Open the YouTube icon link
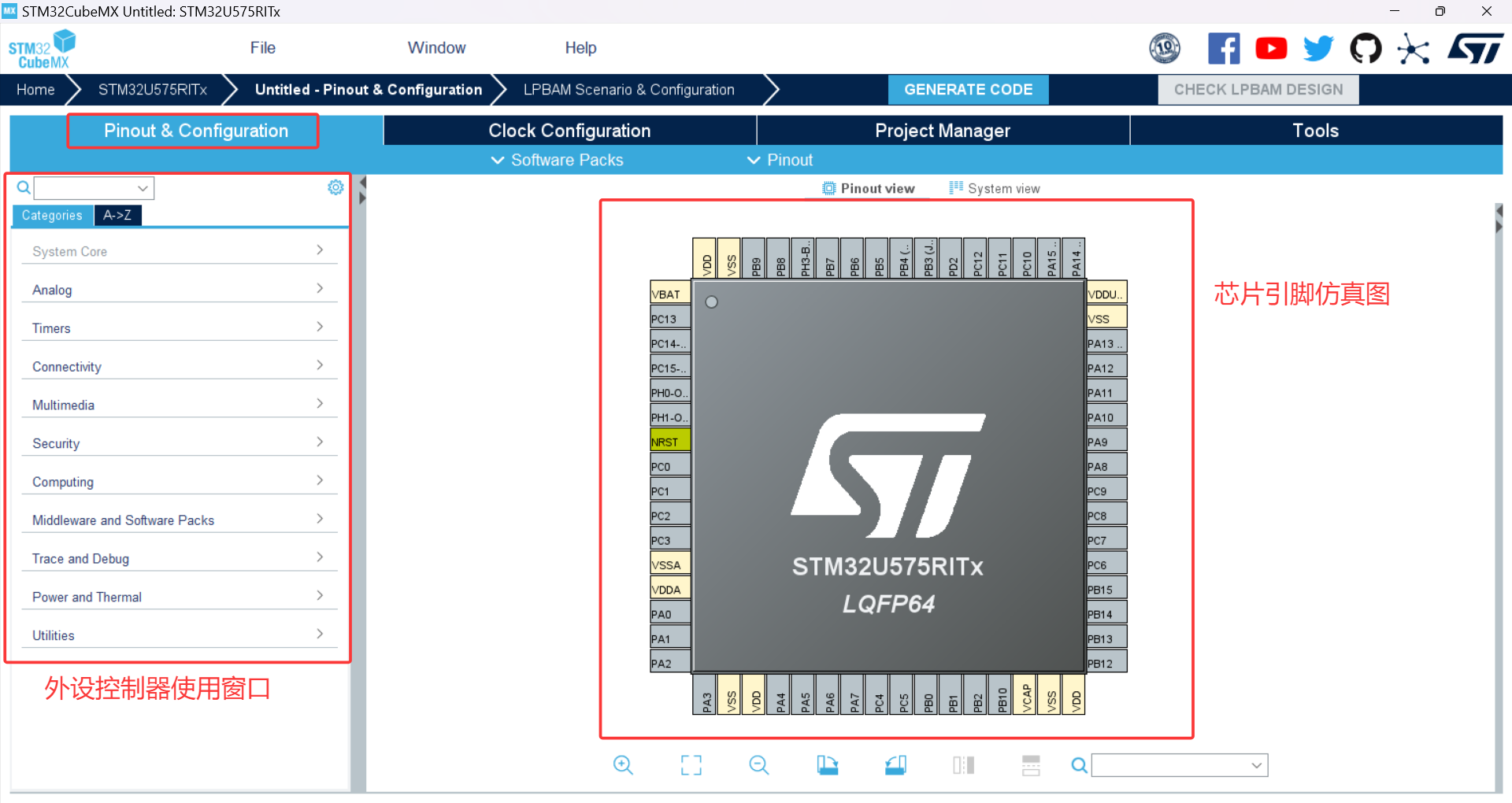The height and width of the screenshot is (803, 1512). point(1271,49)
